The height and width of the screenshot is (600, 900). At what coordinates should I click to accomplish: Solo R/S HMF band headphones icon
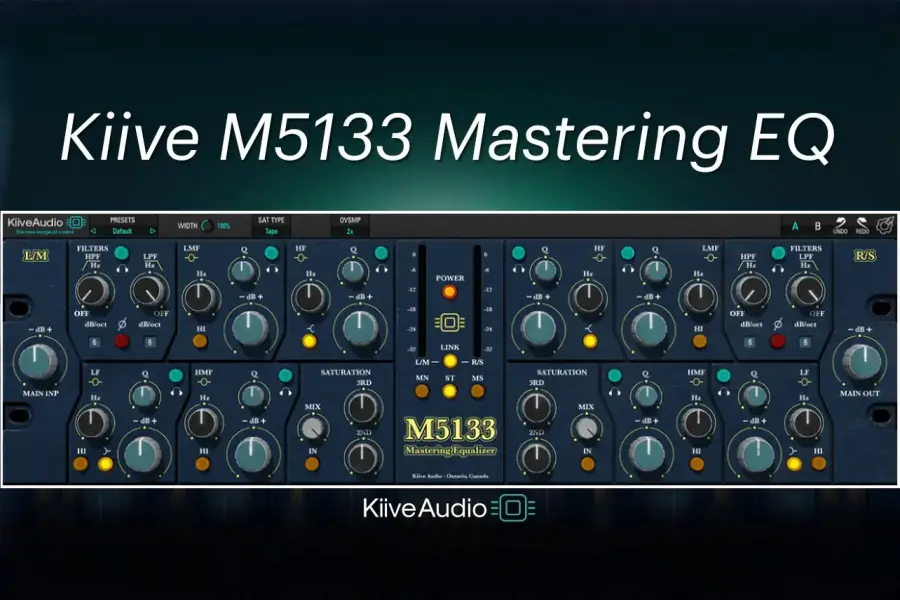pyautogui.click(x=615, y=392)
